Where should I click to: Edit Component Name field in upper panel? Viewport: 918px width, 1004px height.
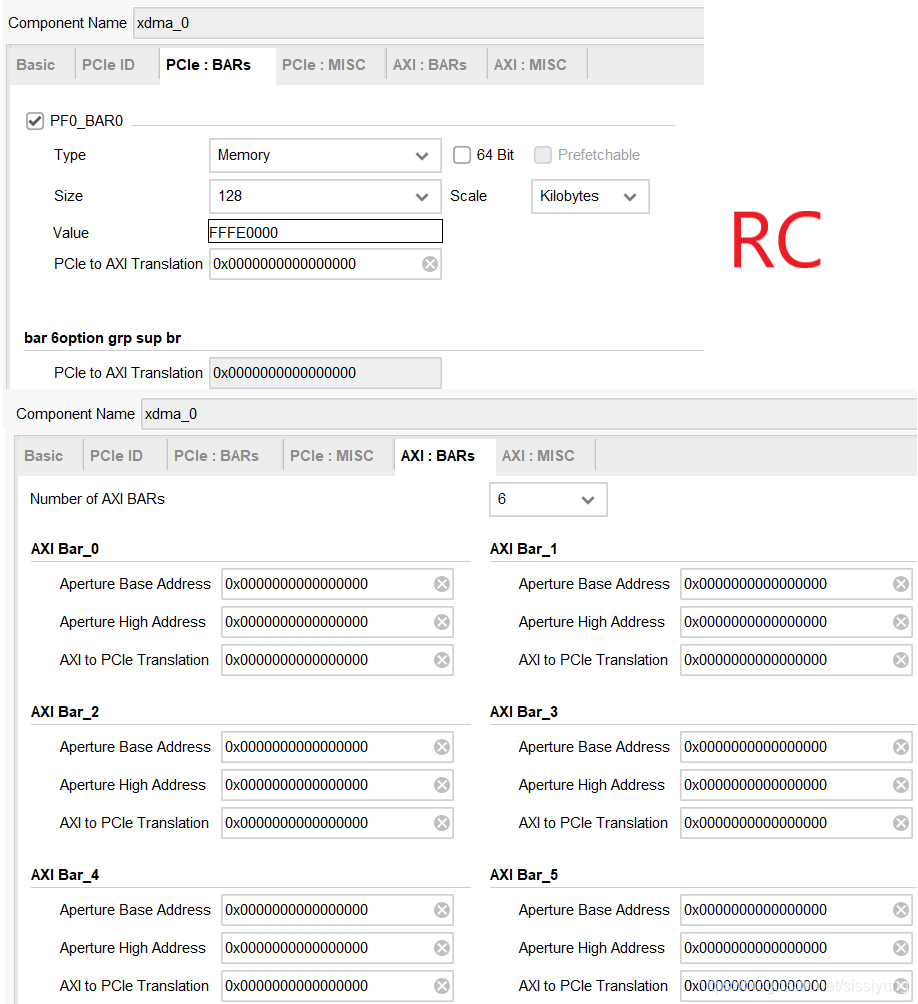pyautogui.click(x=419, y=23)
